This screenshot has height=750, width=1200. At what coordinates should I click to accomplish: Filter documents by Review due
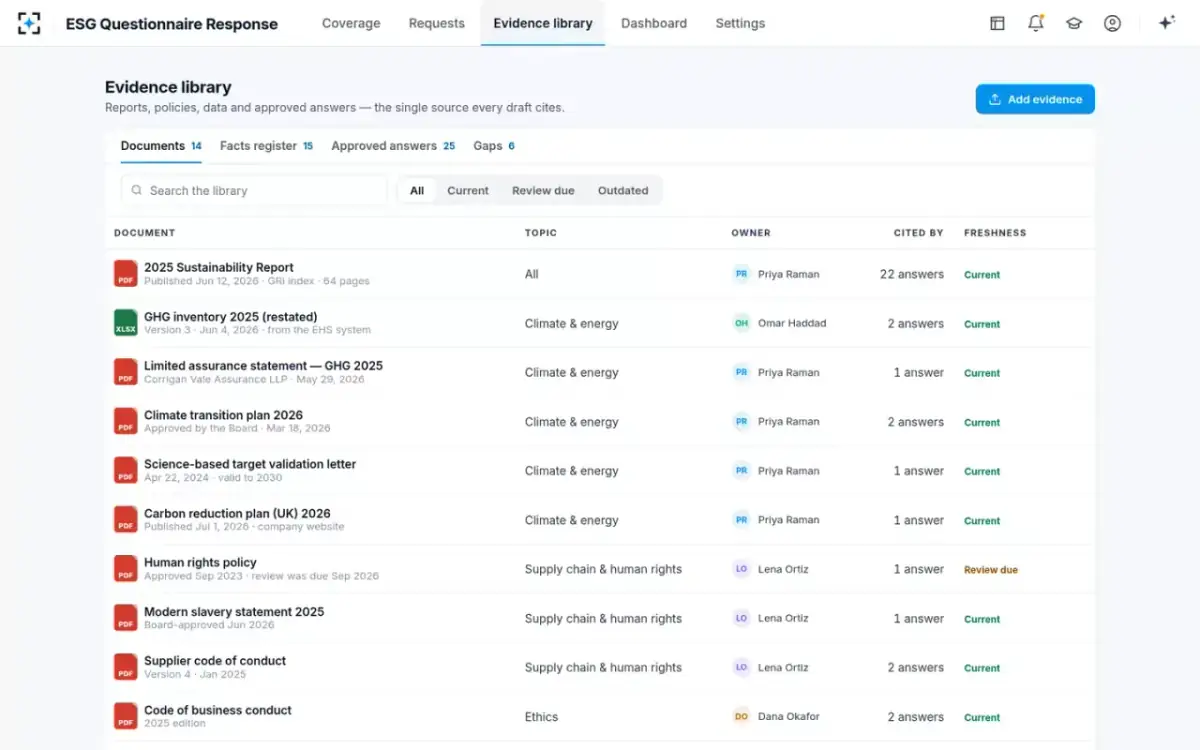pyautogui.click(x=543, y=190)
